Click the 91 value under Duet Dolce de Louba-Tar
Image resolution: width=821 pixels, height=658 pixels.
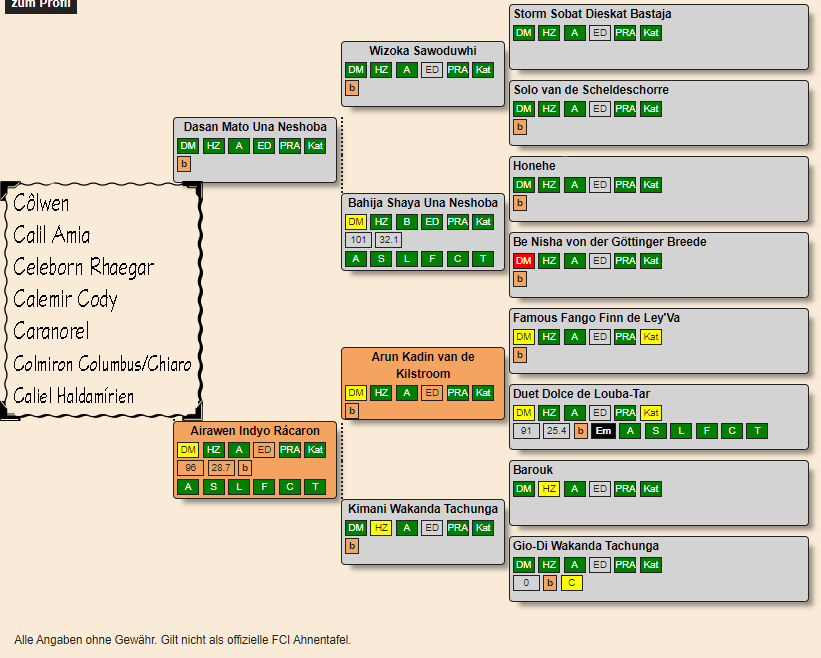click(x=526, y=431)
